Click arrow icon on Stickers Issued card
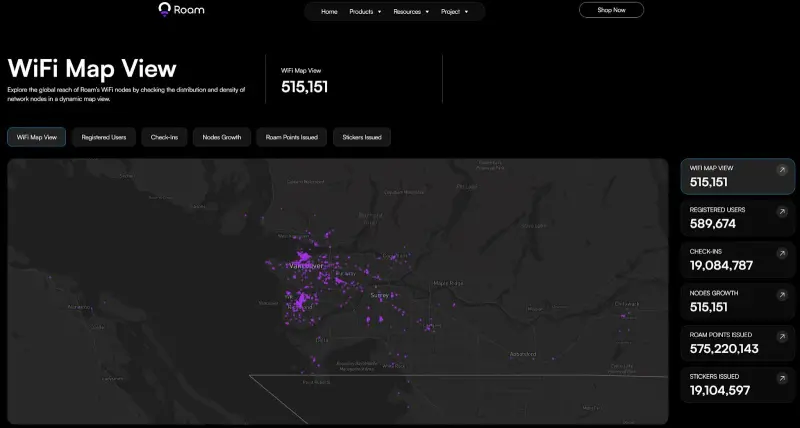The width and height of the screenshot is (800, 428). (x=781, y=379)
